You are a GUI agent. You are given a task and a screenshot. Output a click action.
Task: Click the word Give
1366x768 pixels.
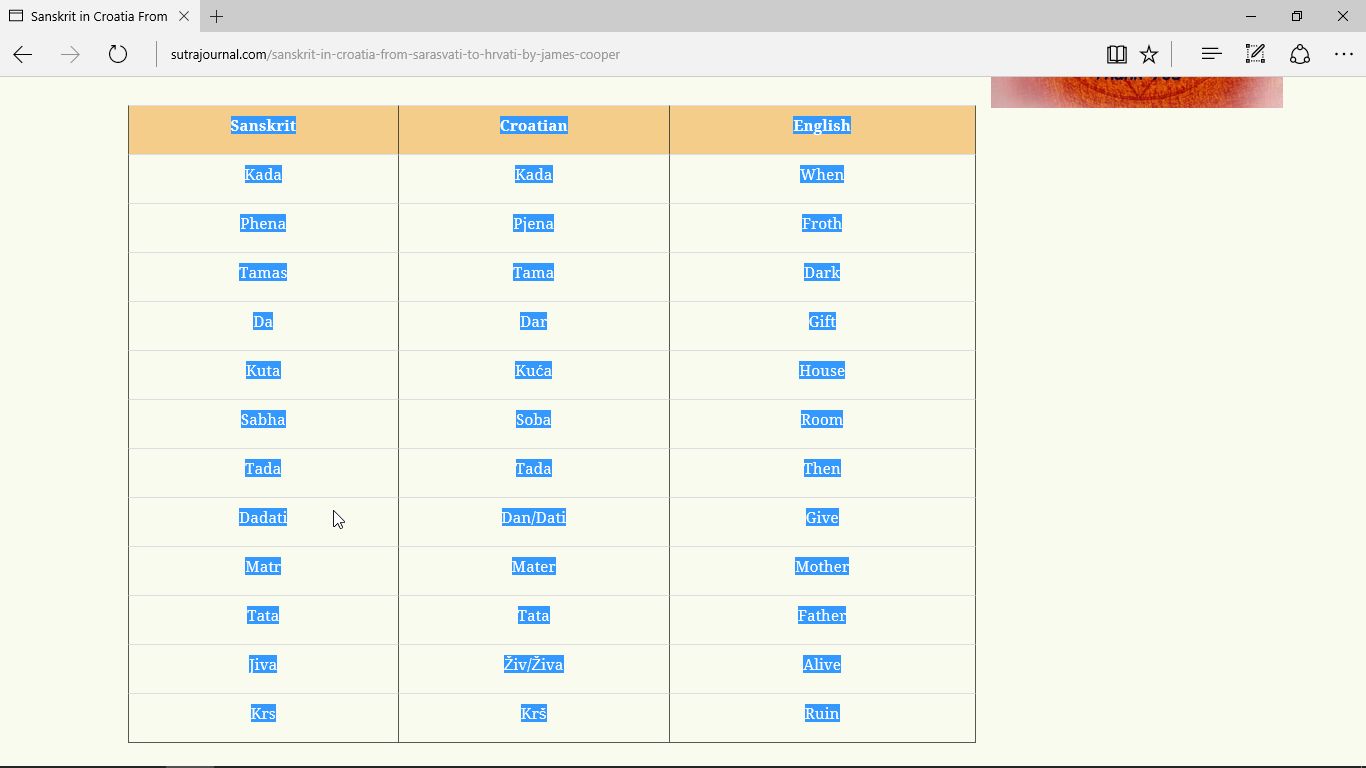click(x=822, y=517)
